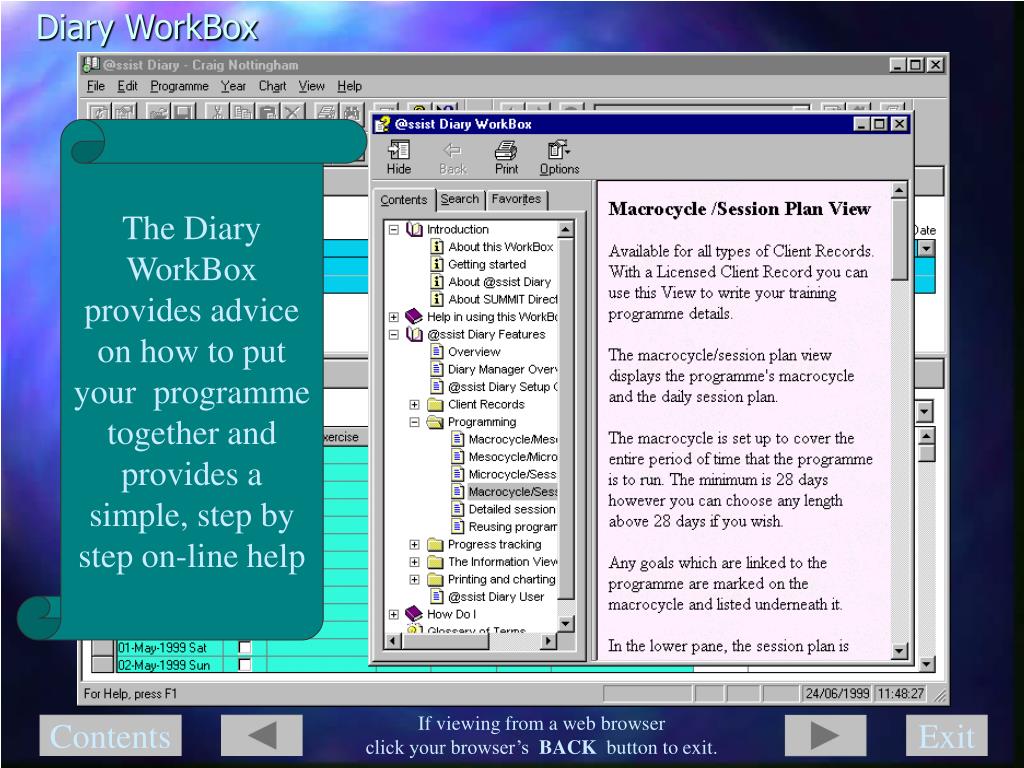This screenshot has height=768, width=1024.
Task: Open the Programme menu
Action: (180, 86)
